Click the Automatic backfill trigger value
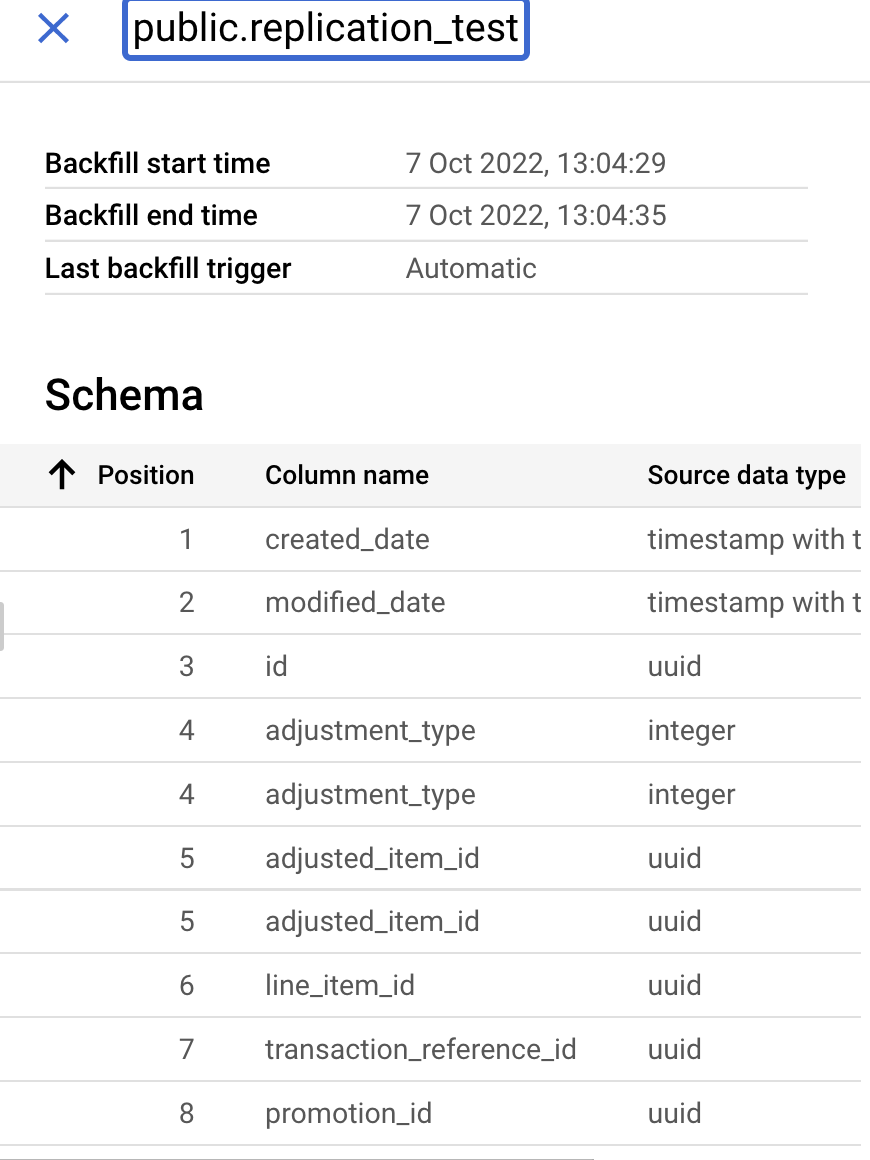The height and width of the screenshot is (1160, 870). pyautogui.click(x=471, y=268)
